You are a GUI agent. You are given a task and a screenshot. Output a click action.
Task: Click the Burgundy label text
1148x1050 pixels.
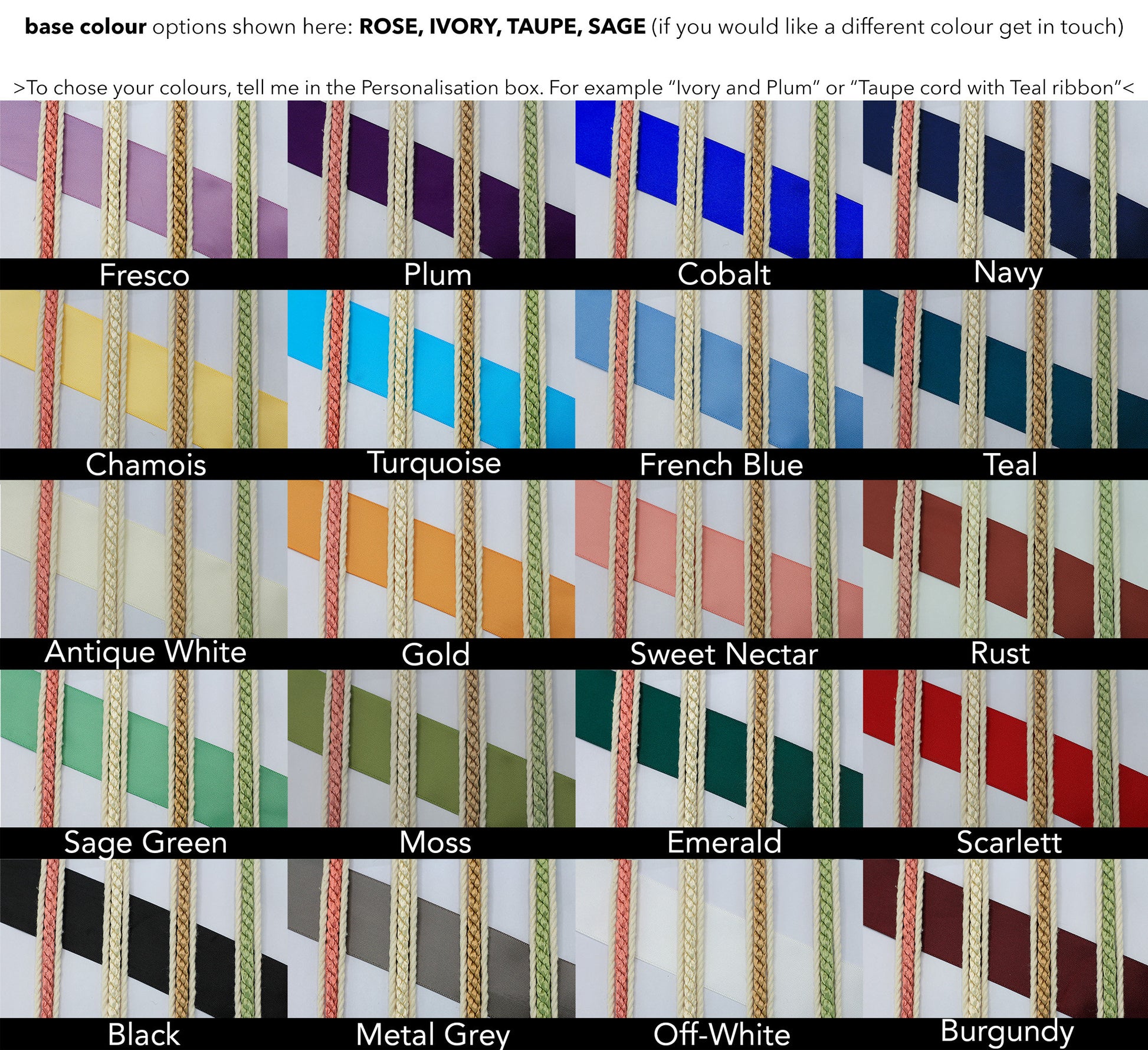1006,1031
